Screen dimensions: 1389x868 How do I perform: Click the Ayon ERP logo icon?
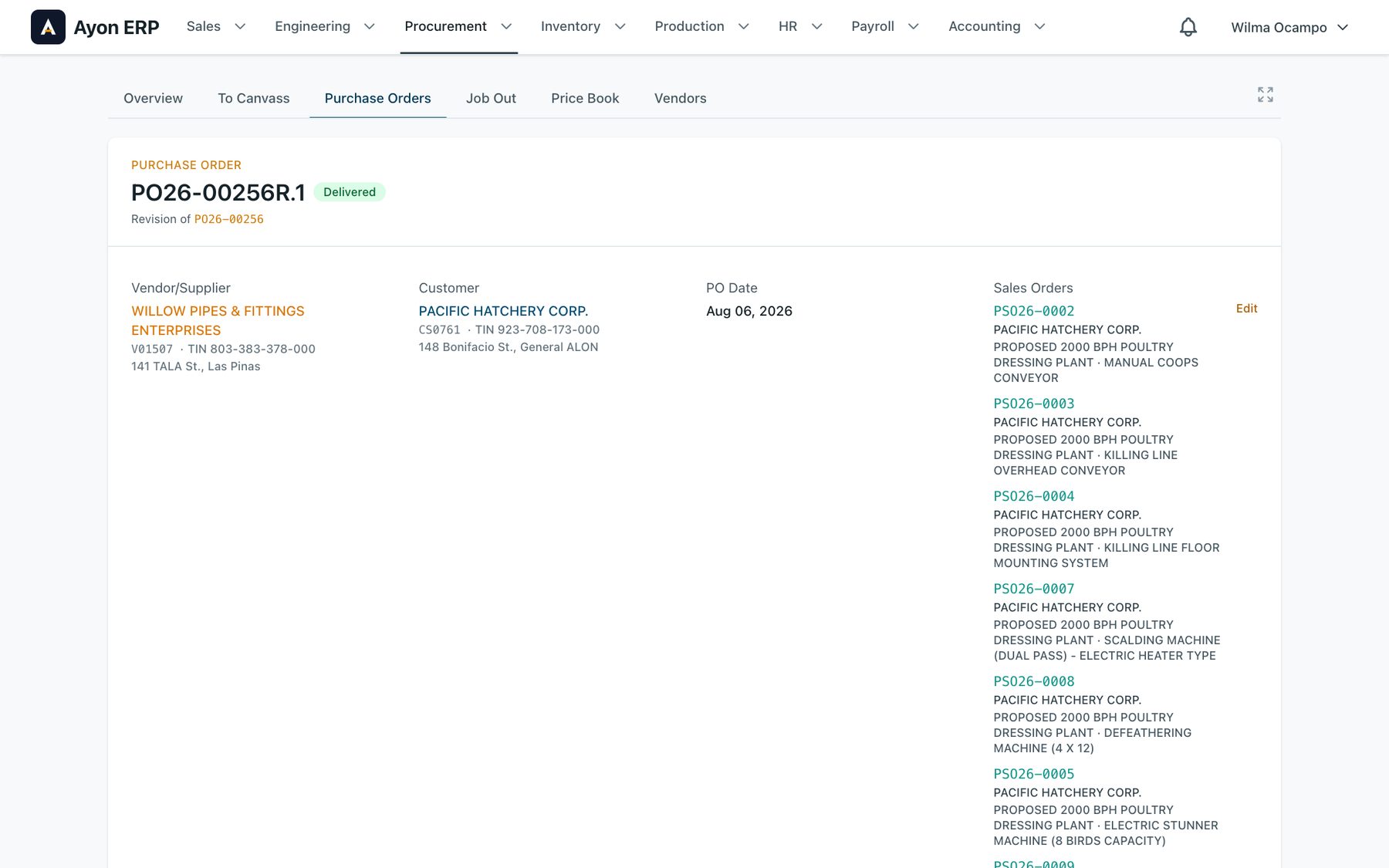[48, 27]
